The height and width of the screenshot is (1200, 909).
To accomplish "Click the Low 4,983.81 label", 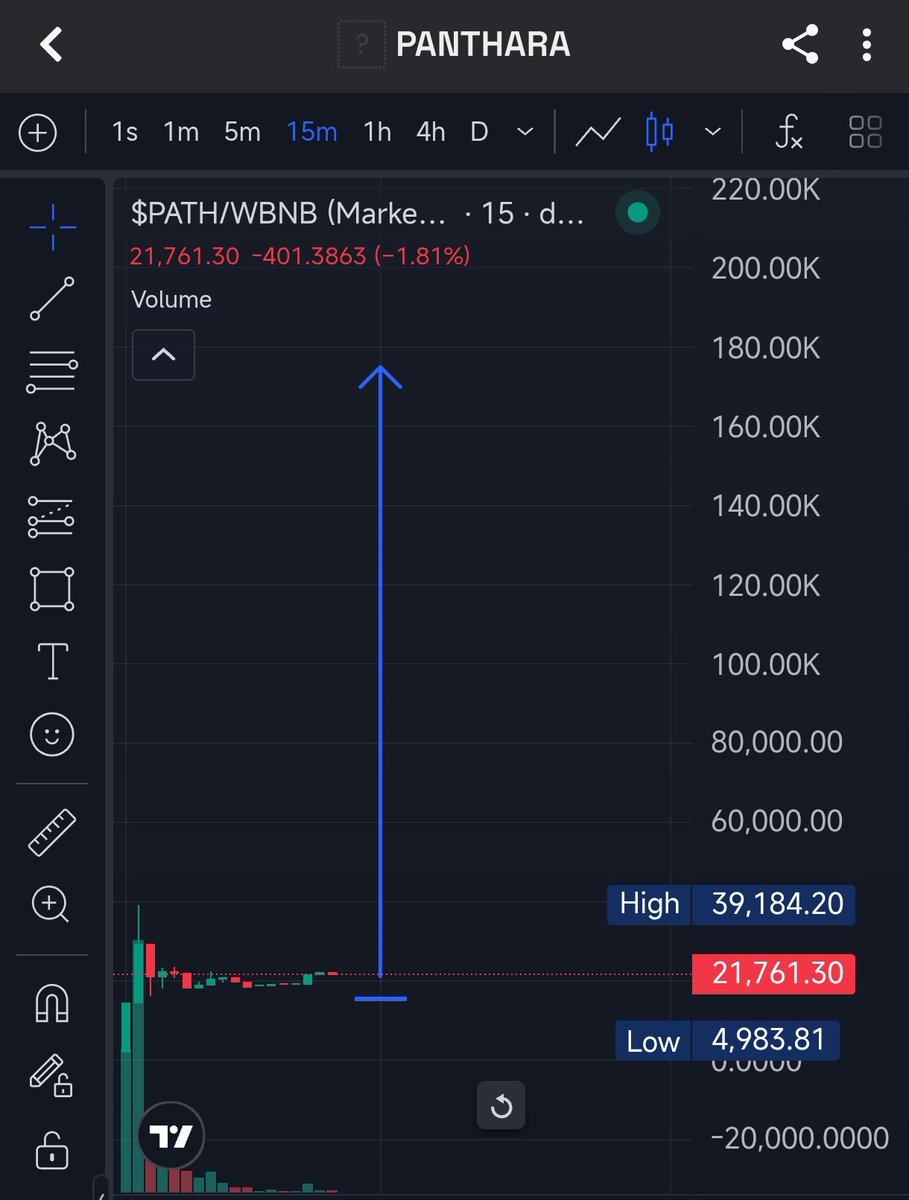I will tap(727, 1041).
